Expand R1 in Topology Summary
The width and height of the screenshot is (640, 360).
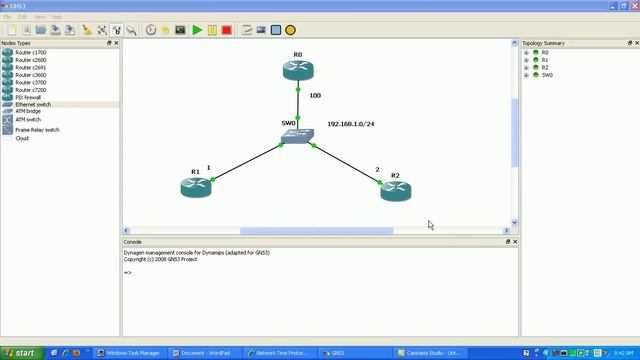pos(526,60)
